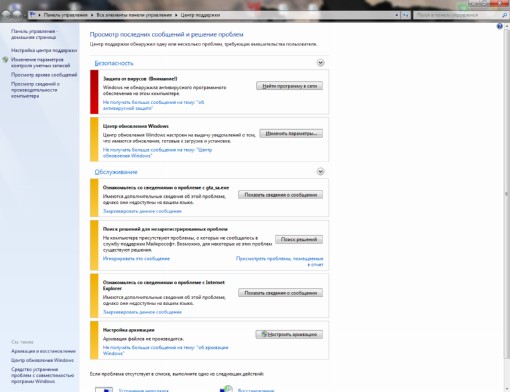Show message details for the gta_sa.exe problem

pos(280,195)
